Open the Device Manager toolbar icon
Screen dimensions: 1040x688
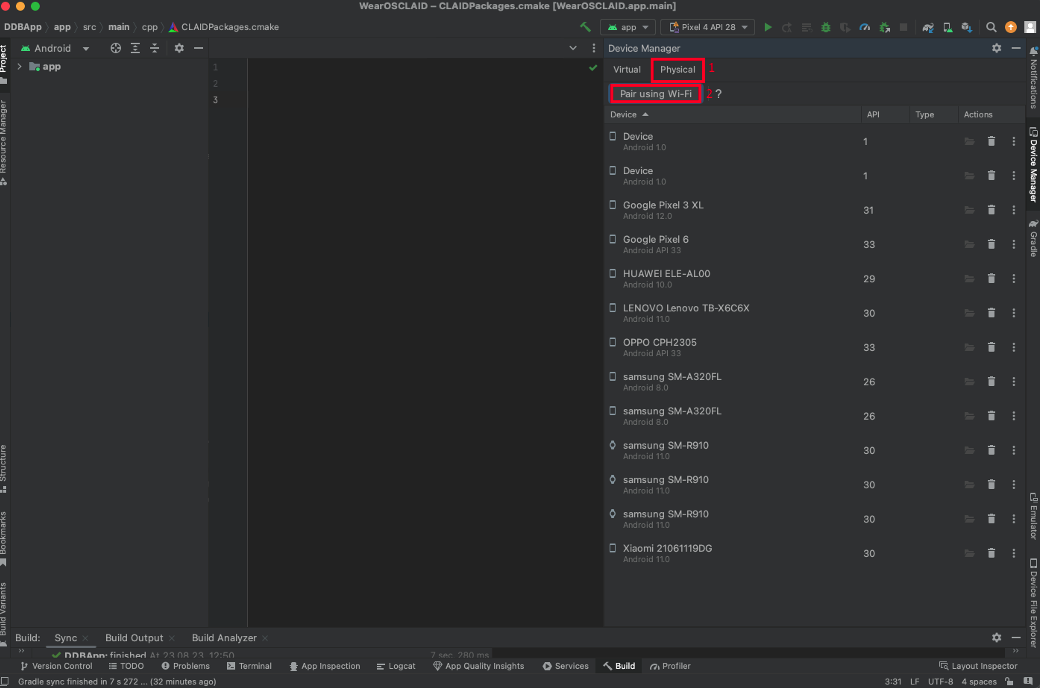[948, 27]
